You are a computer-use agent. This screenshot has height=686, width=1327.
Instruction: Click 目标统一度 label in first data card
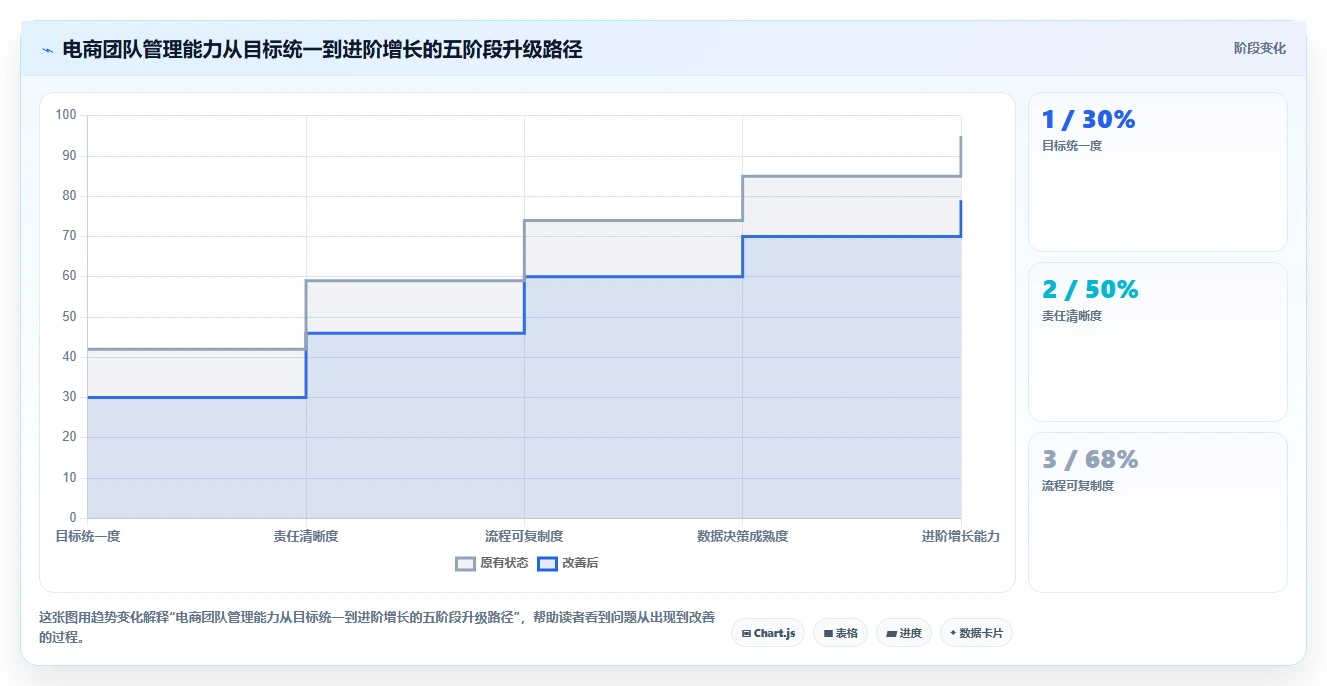[x=1071, y=146]
